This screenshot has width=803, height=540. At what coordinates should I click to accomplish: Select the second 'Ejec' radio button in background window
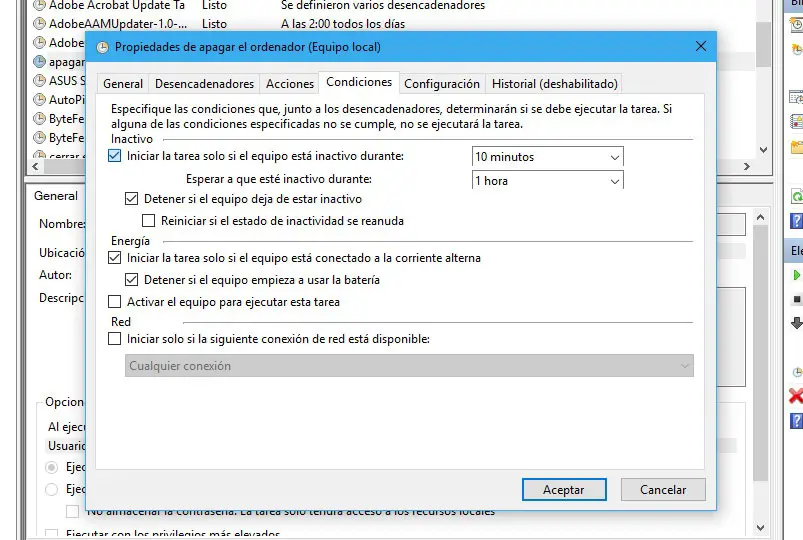click(52, 489)
